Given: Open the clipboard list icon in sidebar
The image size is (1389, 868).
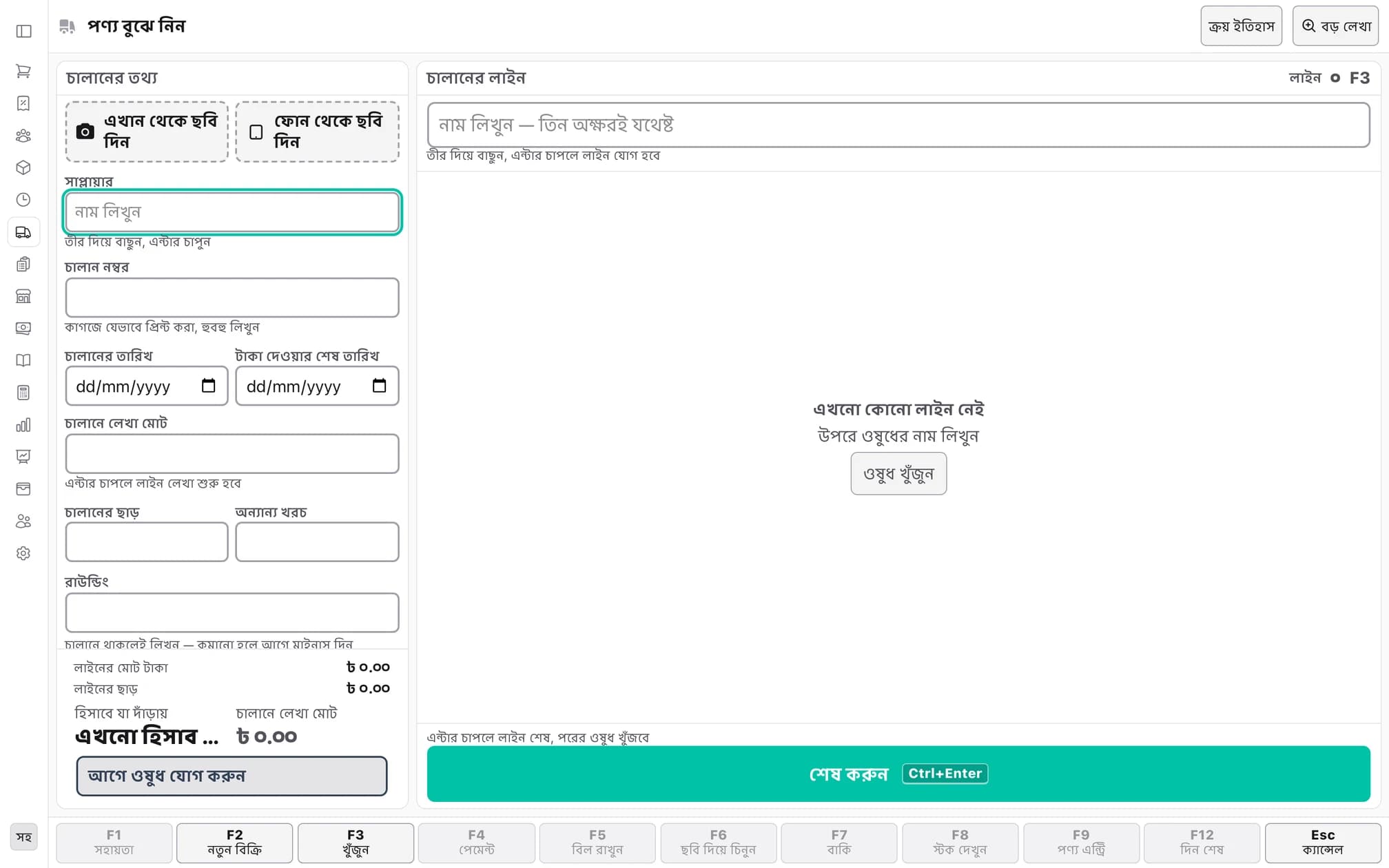Looking at the screenshot, I should click(x=23, y=264).
